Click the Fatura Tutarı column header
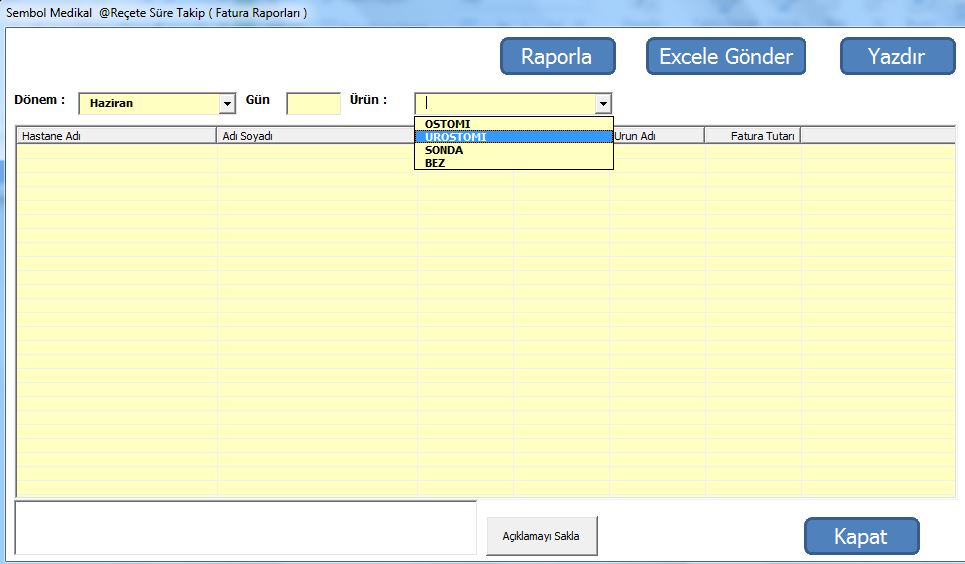Viewport: 965px width, 564px height. click(x=753, y=136)
